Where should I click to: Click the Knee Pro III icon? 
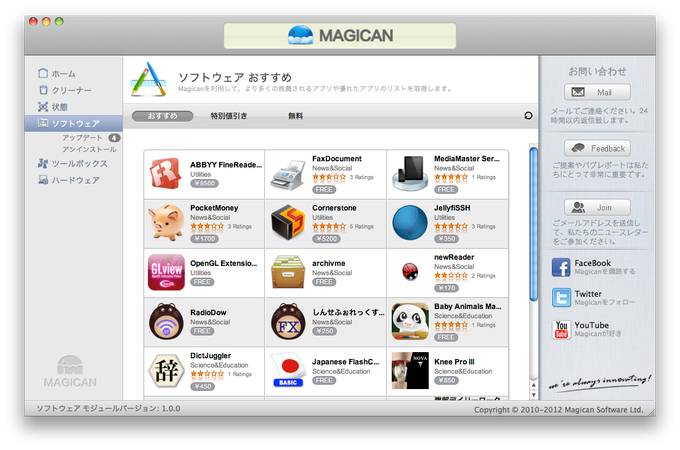[410, 371]
